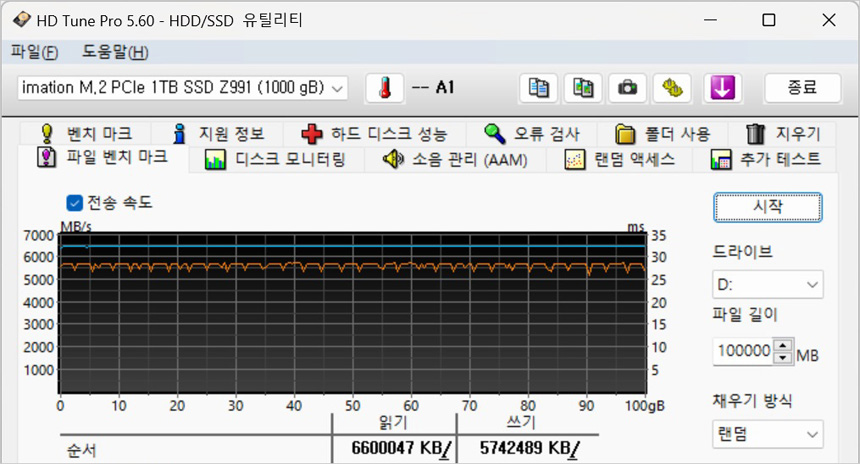Open the 지원 정보 tab

coord(218,133)
